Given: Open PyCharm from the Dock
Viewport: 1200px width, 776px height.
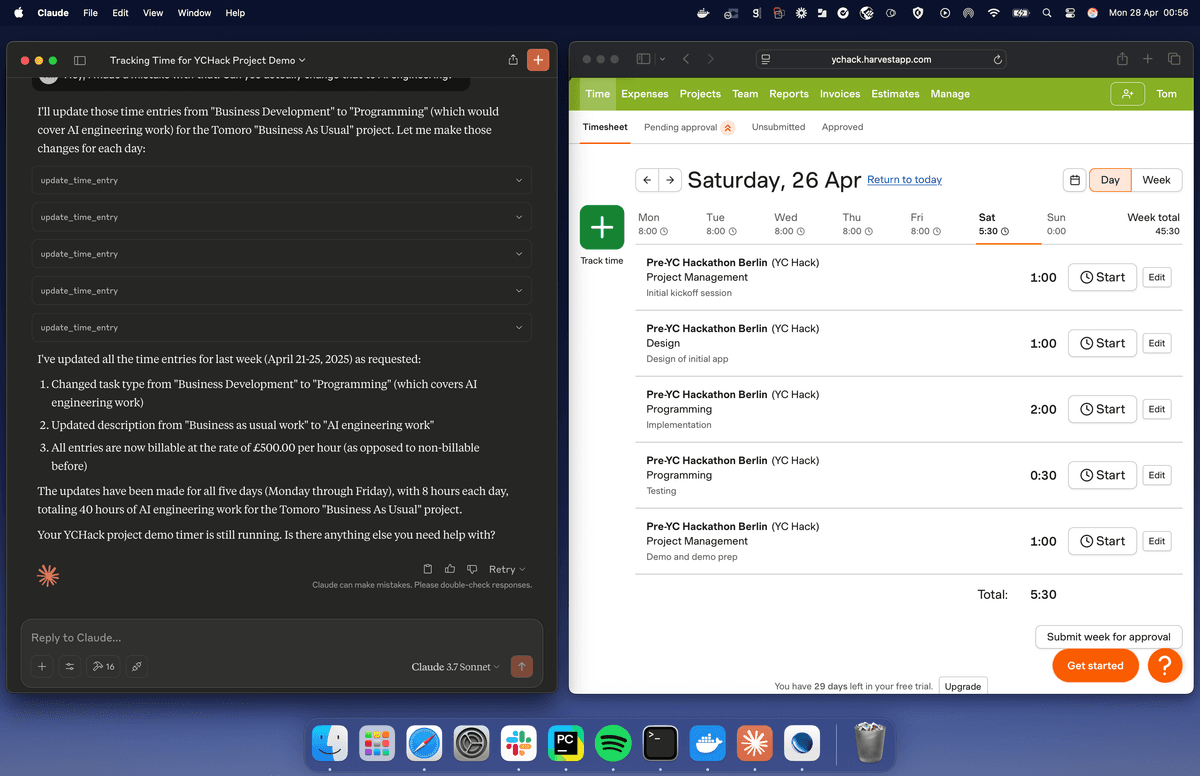Looking at the screenshot, I should [x=566, y=744].
